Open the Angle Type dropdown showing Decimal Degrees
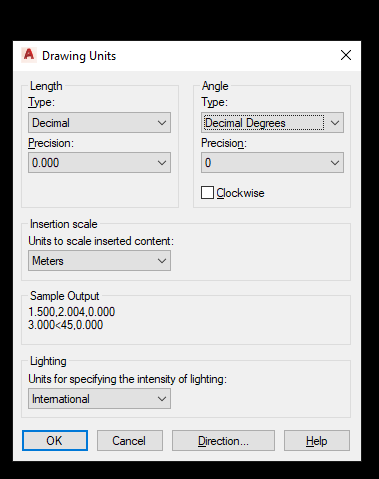Viewport: 379px width, 479px height. click(272, 123)
